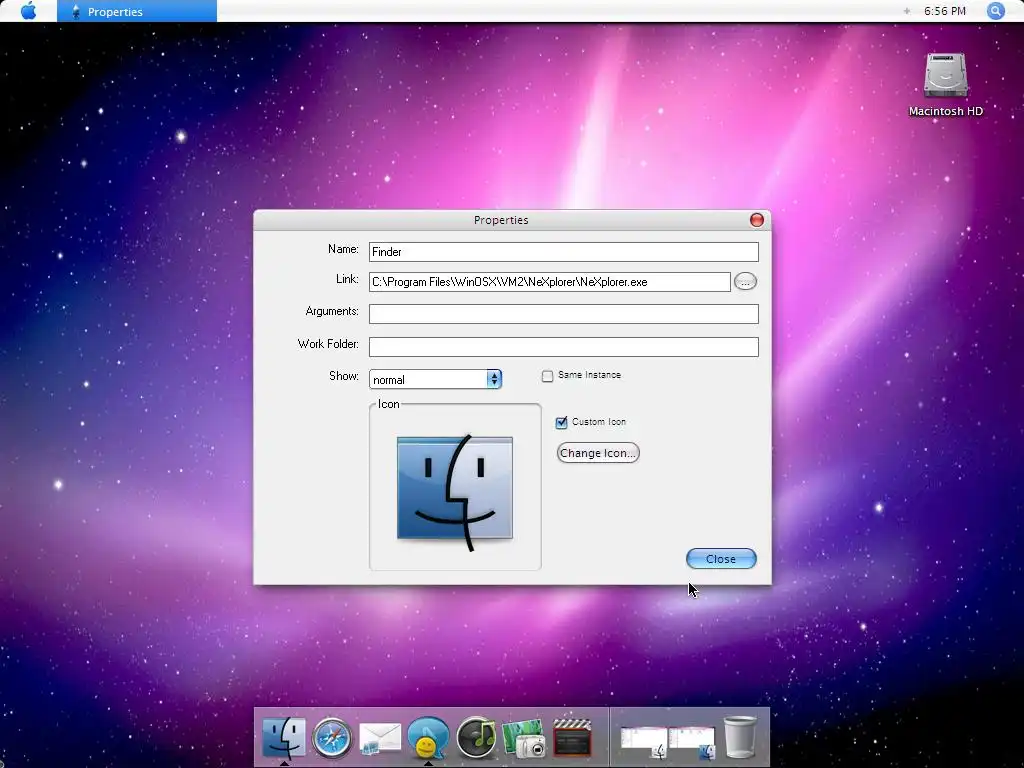Select the Macintosh HD desktop icon
This screenshot has height=768, width=1024.
tap(946, 85)
